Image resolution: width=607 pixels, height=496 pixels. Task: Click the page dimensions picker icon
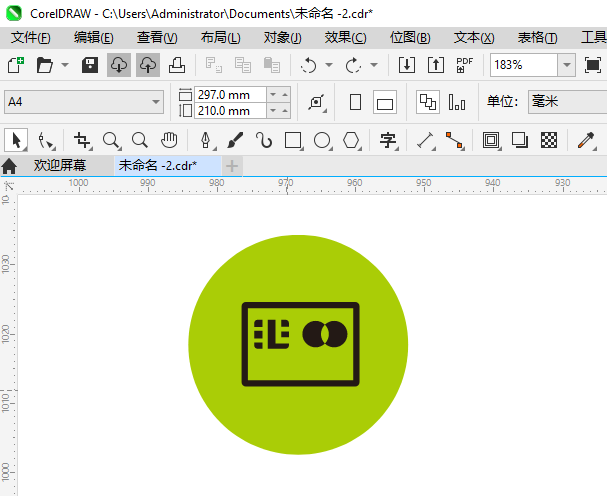click(x=317, y=102)
